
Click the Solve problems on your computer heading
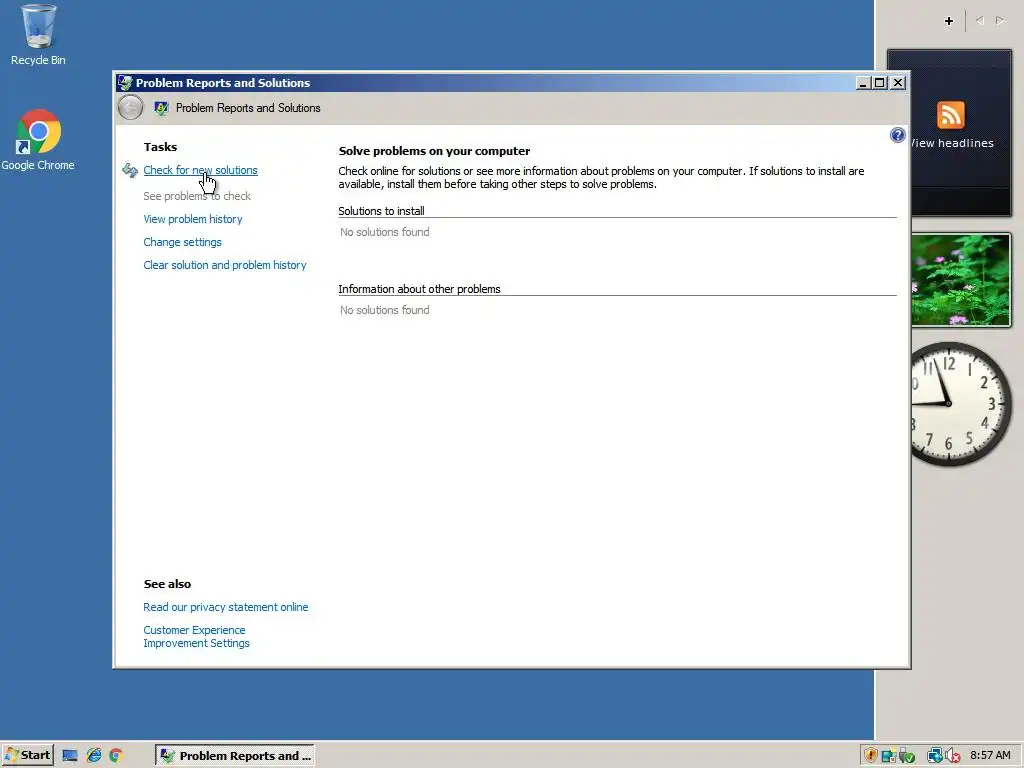[434, 151]
